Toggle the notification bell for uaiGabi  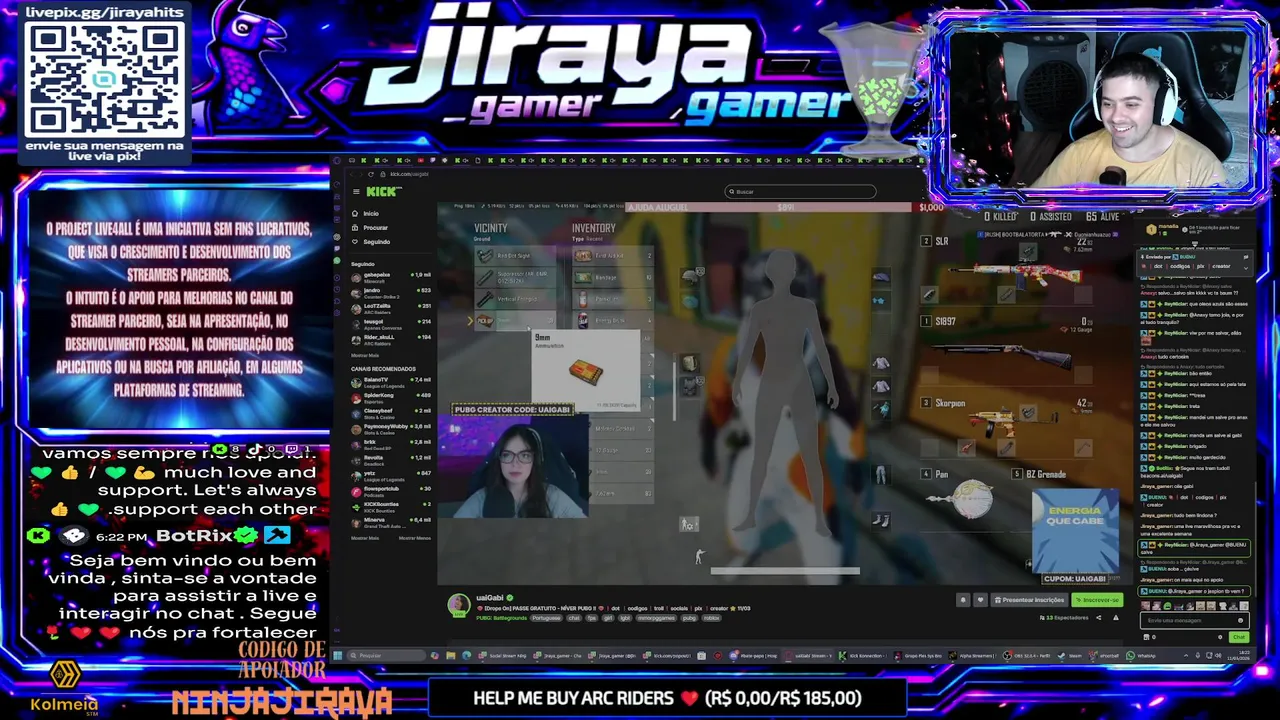pos(963,599)
